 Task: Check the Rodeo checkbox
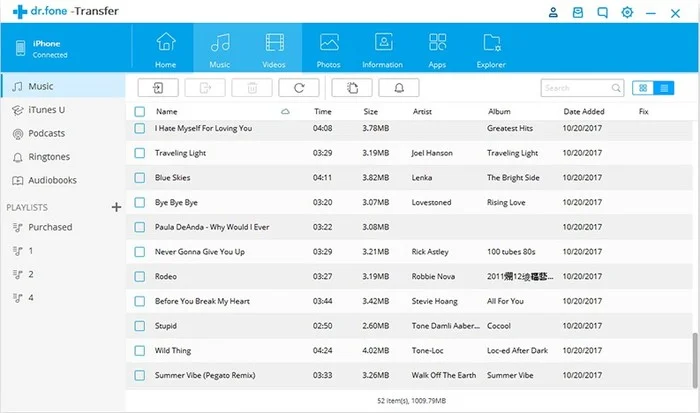click(140, 276)
